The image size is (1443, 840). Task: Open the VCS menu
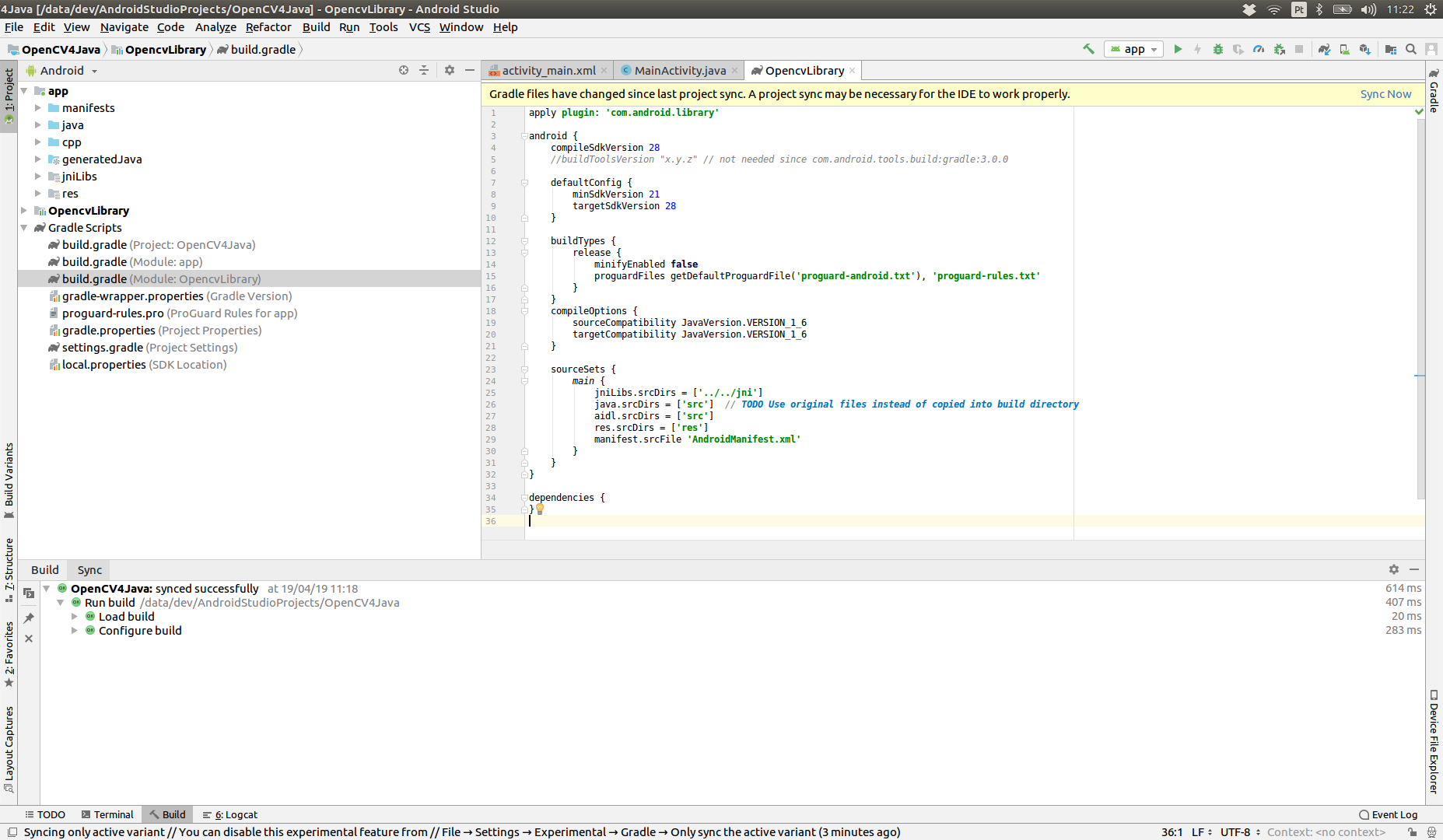419,27
